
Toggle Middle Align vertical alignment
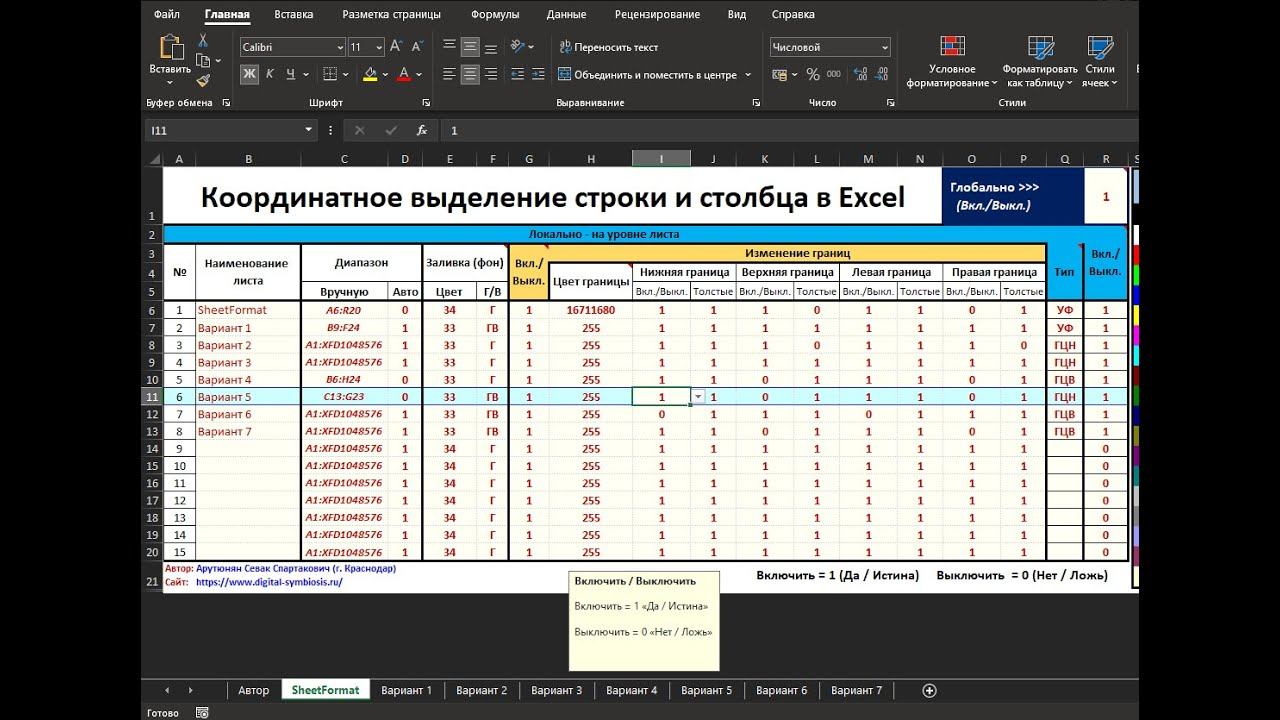click(470, 46)
